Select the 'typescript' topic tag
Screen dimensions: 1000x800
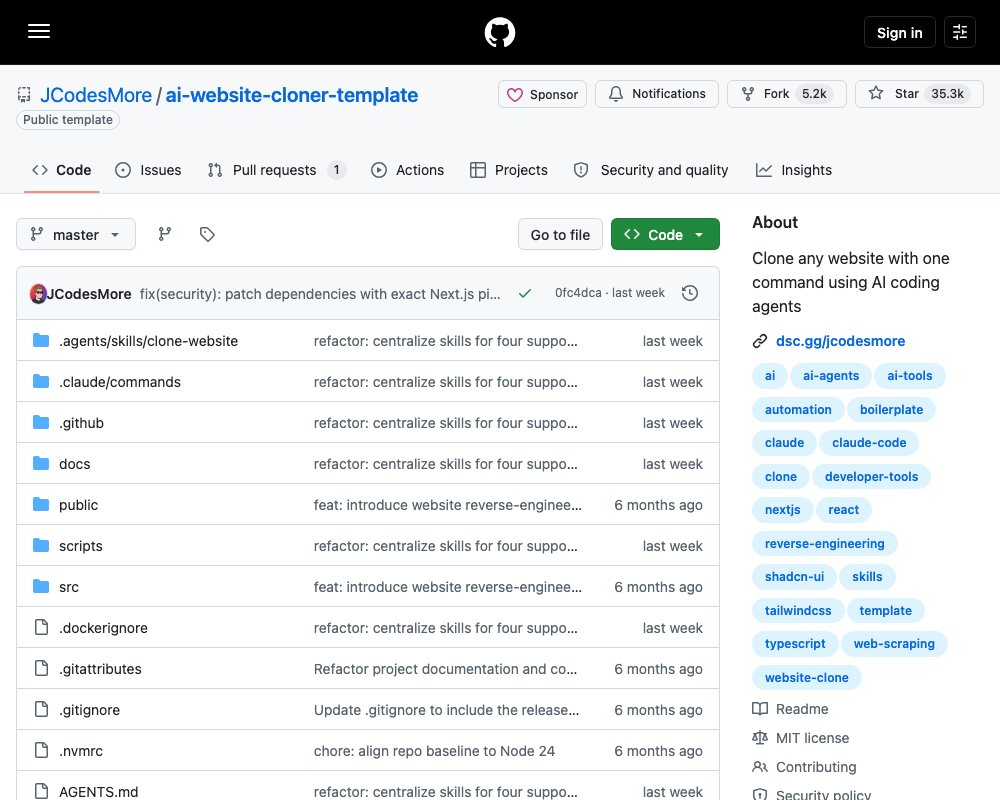[795, 644]
